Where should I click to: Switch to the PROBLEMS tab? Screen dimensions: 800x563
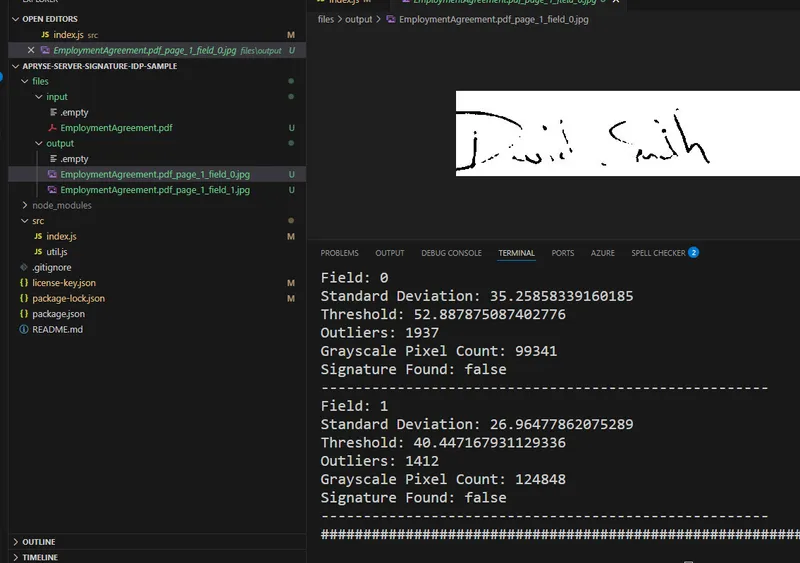(339, 253)
